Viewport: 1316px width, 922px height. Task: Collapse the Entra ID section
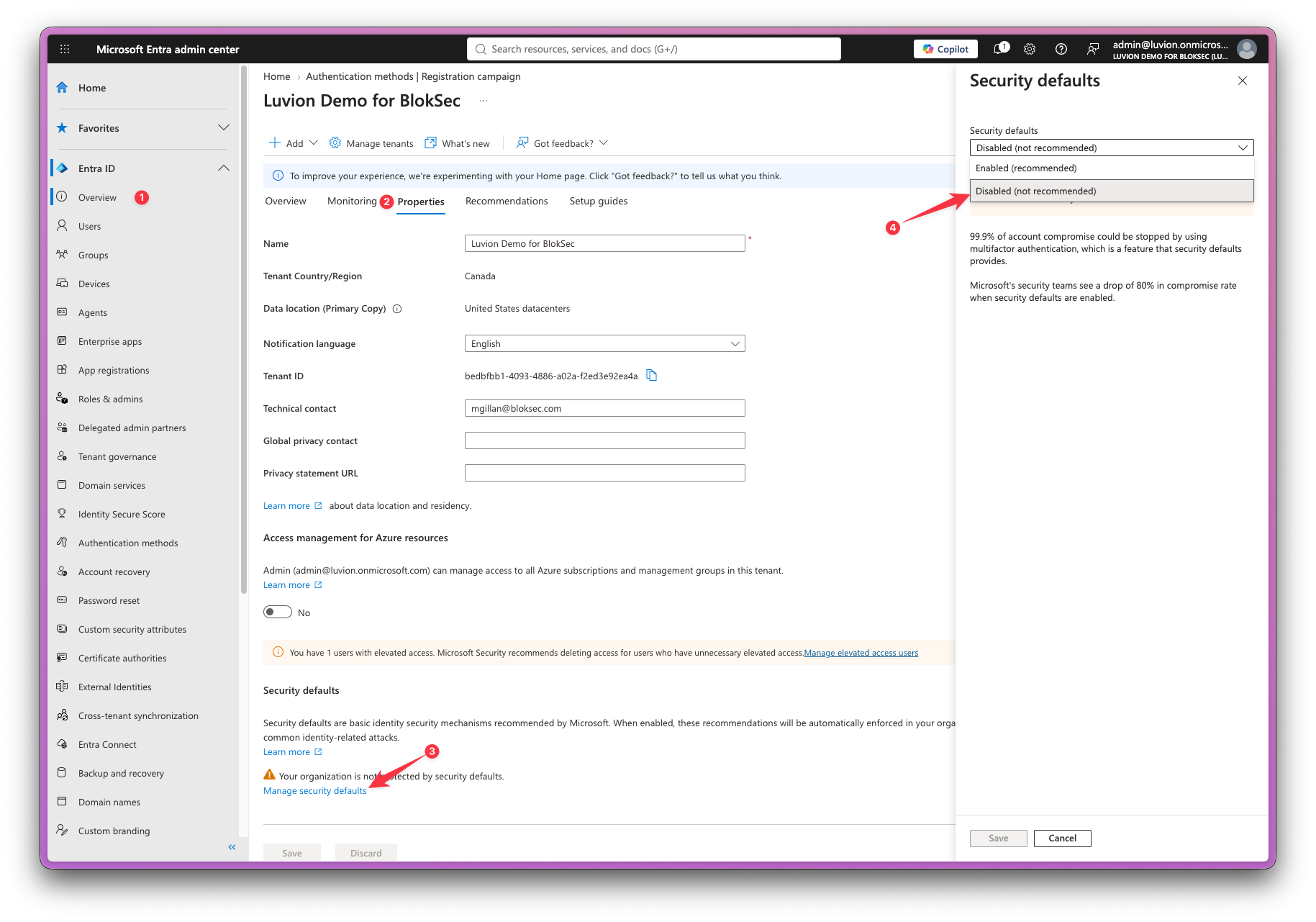[224, 168]
